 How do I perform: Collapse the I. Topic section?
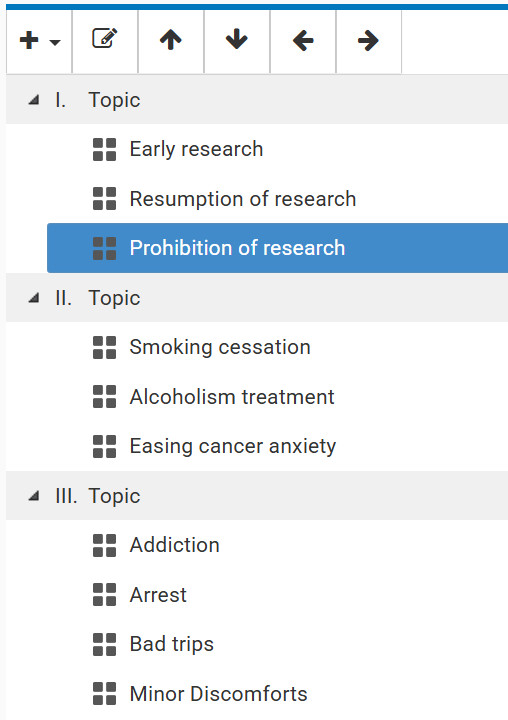[x=34, y=100]
